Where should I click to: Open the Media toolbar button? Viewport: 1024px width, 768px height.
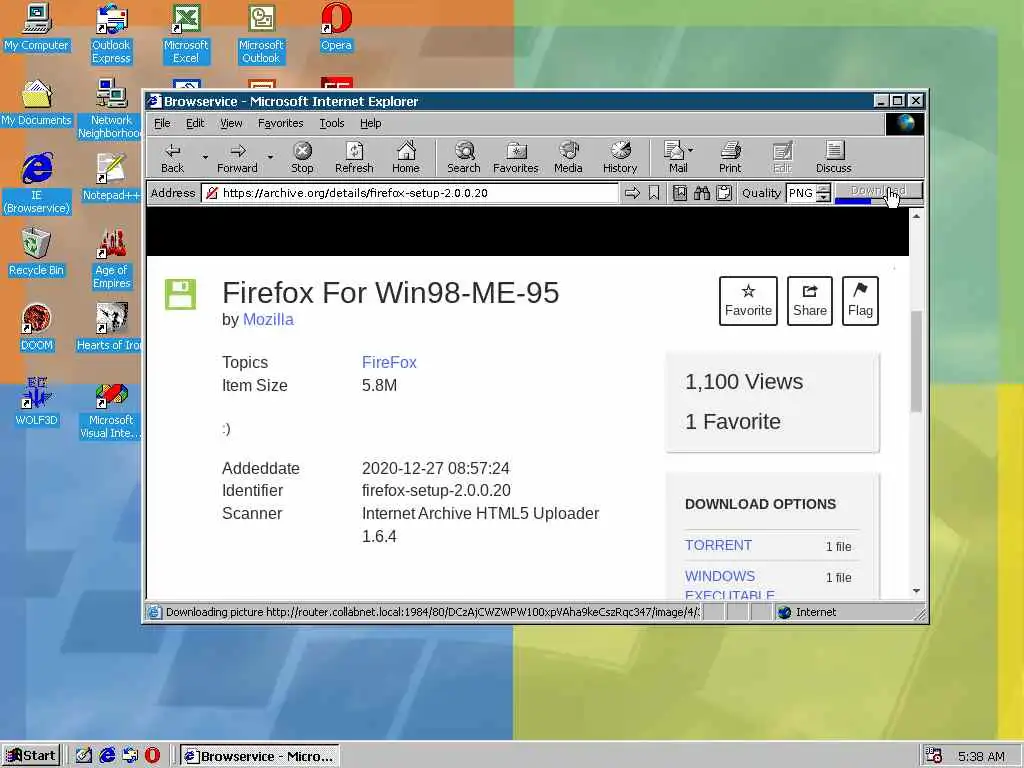568,157
